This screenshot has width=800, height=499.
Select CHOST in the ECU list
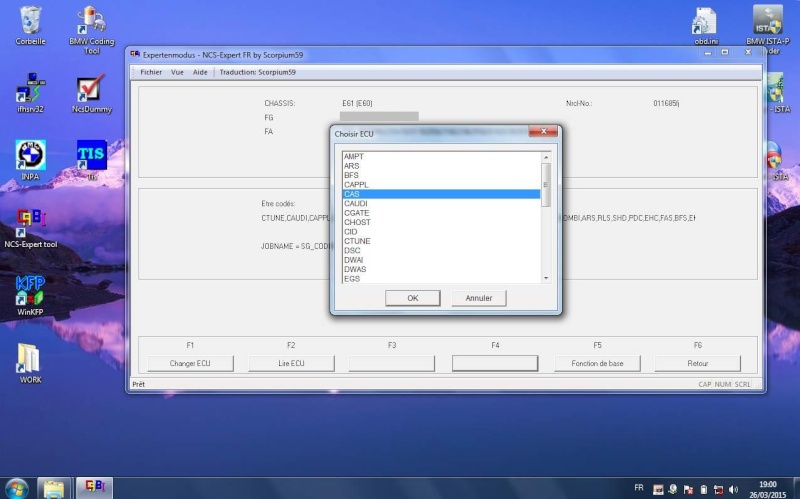tap(441, 222)
